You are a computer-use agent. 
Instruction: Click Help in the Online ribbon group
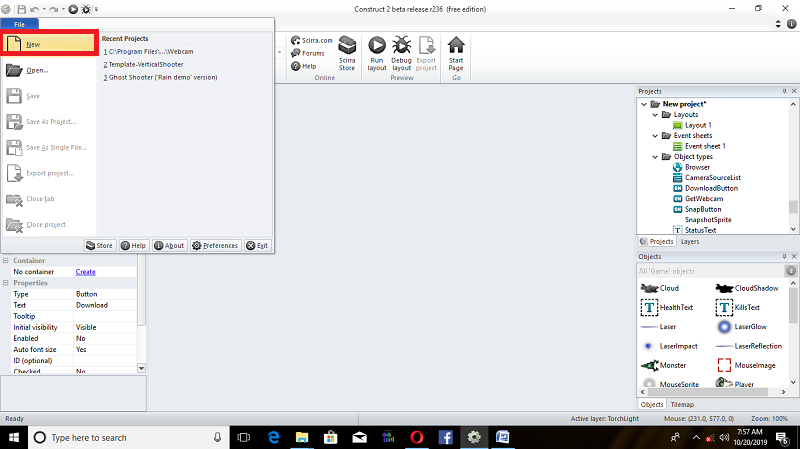(x=304, y=66)
